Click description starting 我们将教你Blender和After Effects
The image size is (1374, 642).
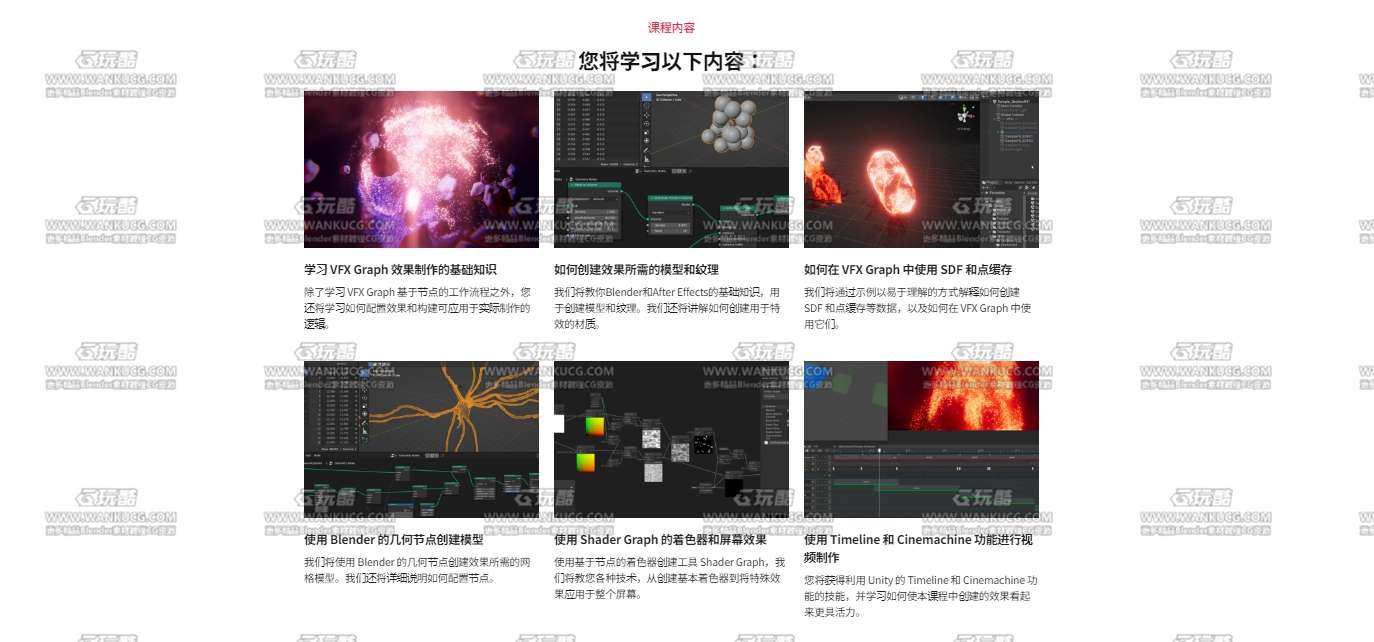[x=667, y=308]
